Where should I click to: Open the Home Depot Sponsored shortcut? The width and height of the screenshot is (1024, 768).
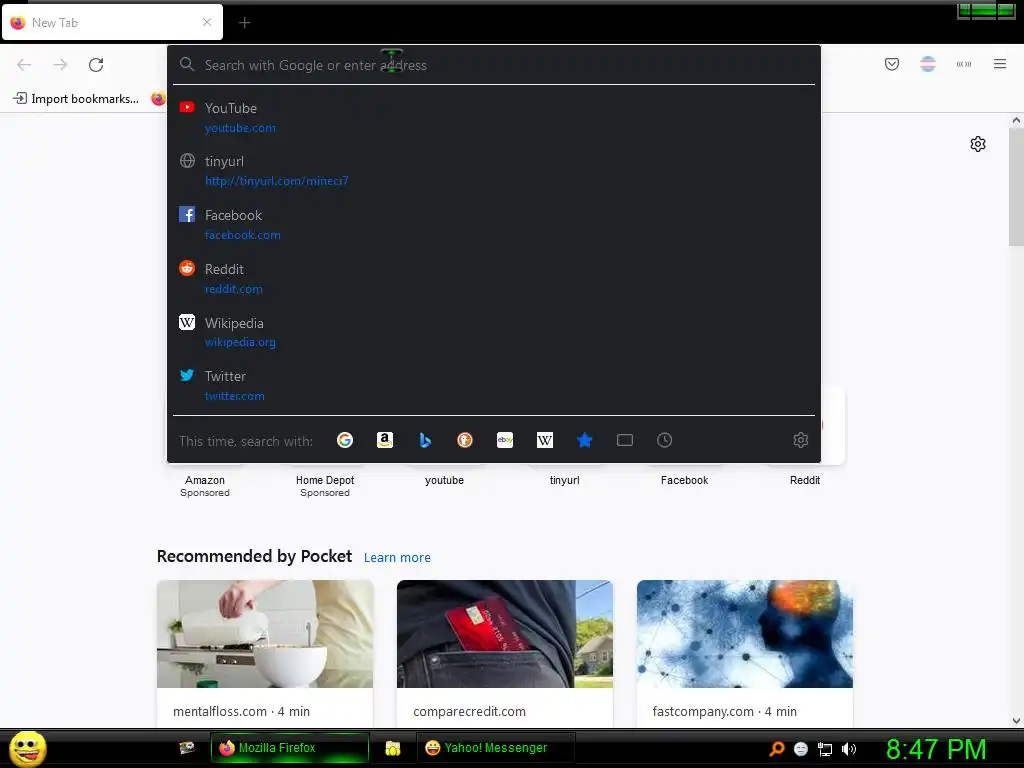click(325, 486)
